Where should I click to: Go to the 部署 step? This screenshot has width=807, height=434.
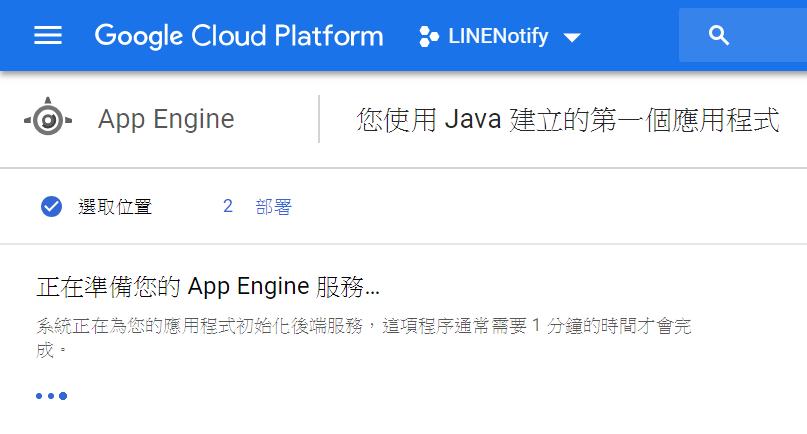click(274, 206)
